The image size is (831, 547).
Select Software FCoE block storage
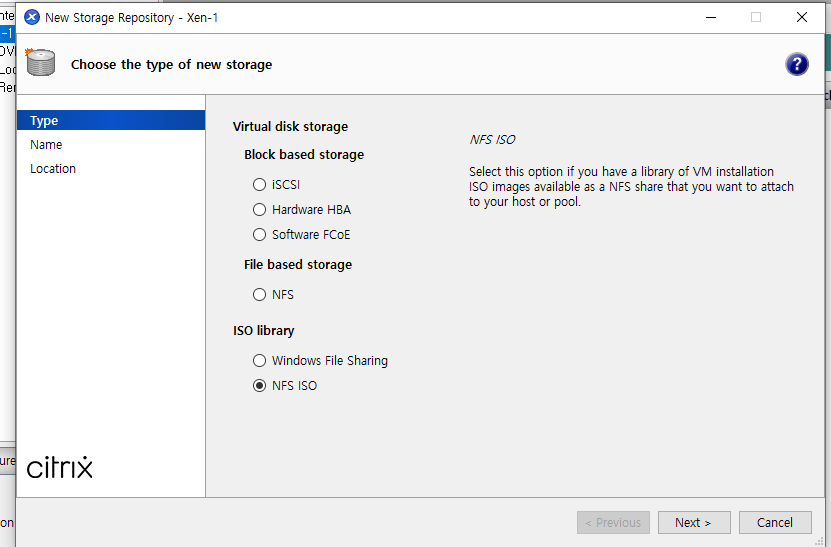[x=260, y=235]
